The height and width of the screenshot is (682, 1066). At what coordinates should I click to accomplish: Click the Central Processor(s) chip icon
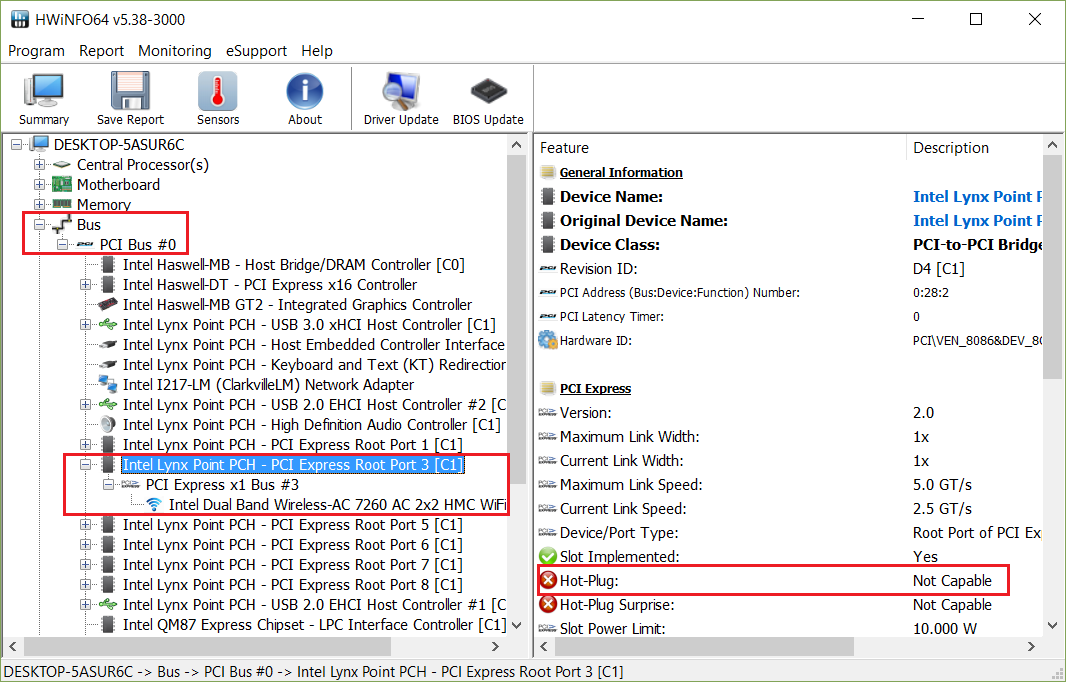pyautogui.click(x=62, y=165)
